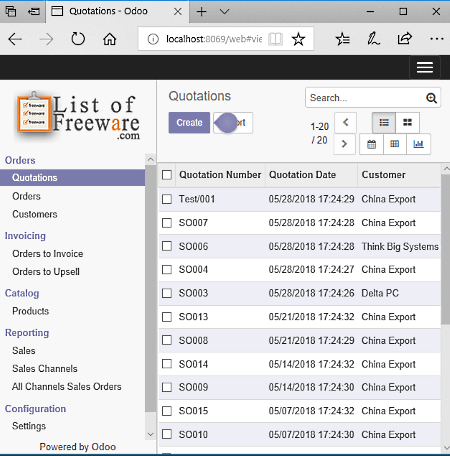Screen dimensions: 450x456
Task: Click the Create button
Action: pyautogui.click(x=189, y=123)
